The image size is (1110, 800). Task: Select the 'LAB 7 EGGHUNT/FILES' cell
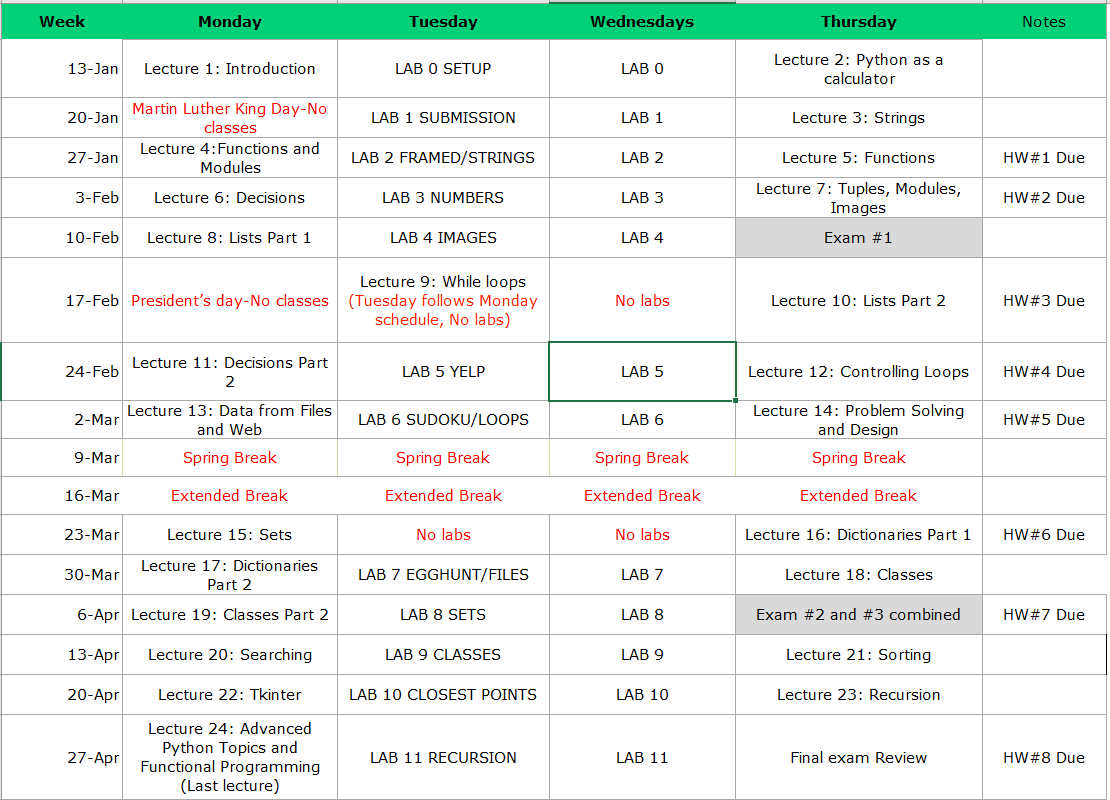[443, 575]
